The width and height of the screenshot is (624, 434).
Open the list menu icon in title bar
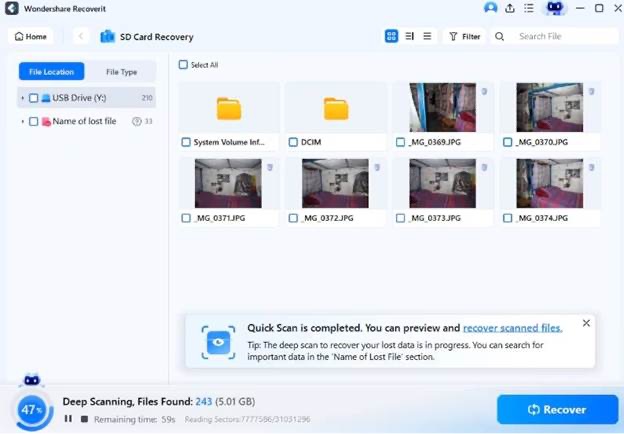click(529, 8)
